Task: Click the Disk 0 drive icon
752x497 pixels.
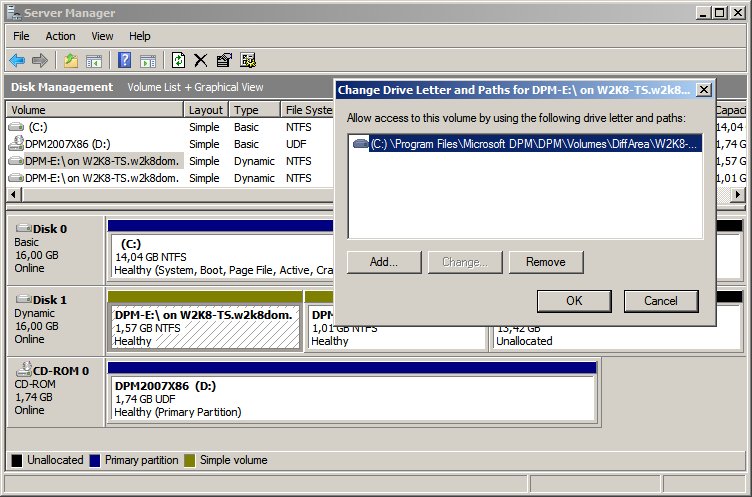Action: coord(24,228)
